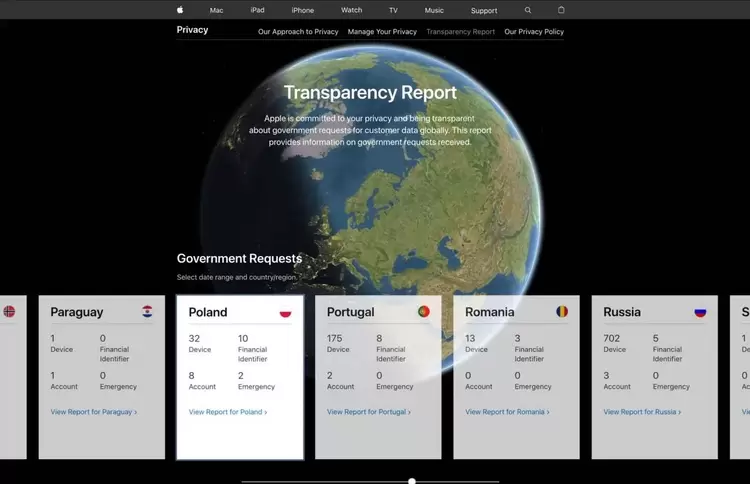Image resolution: width=750 pixels, height=484 pixels.
Task: Click the View Report for Paraguay chevron link
Action: tap(93, 412)
